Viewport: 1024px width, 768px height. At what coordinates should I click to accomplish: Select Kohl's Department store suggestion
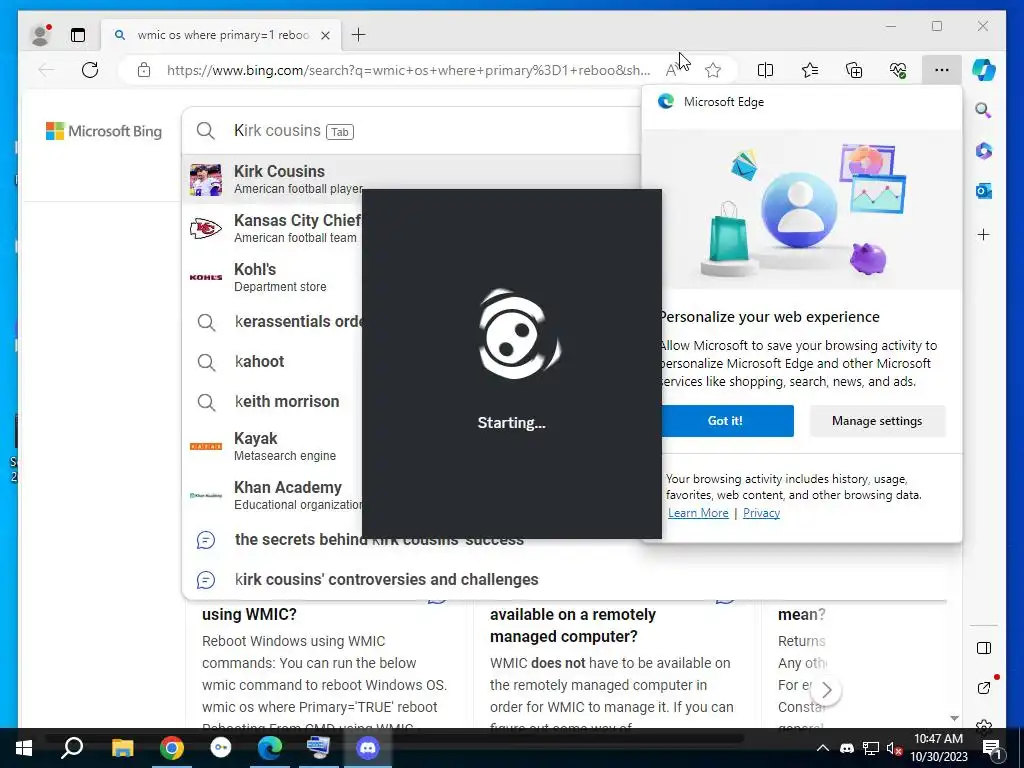click(274, 278)
